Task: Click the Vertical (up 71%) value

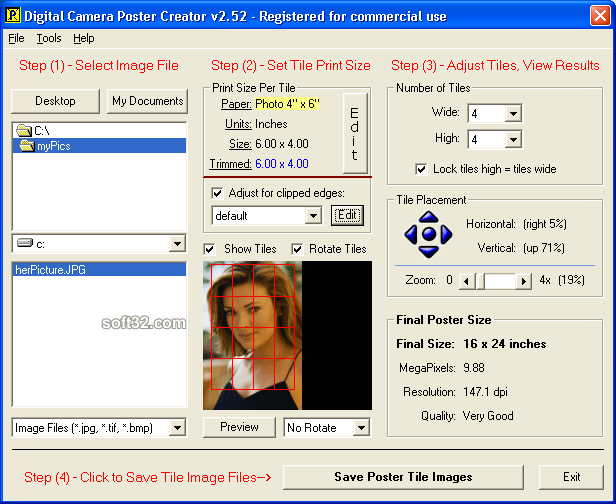Action: point(544,248)
